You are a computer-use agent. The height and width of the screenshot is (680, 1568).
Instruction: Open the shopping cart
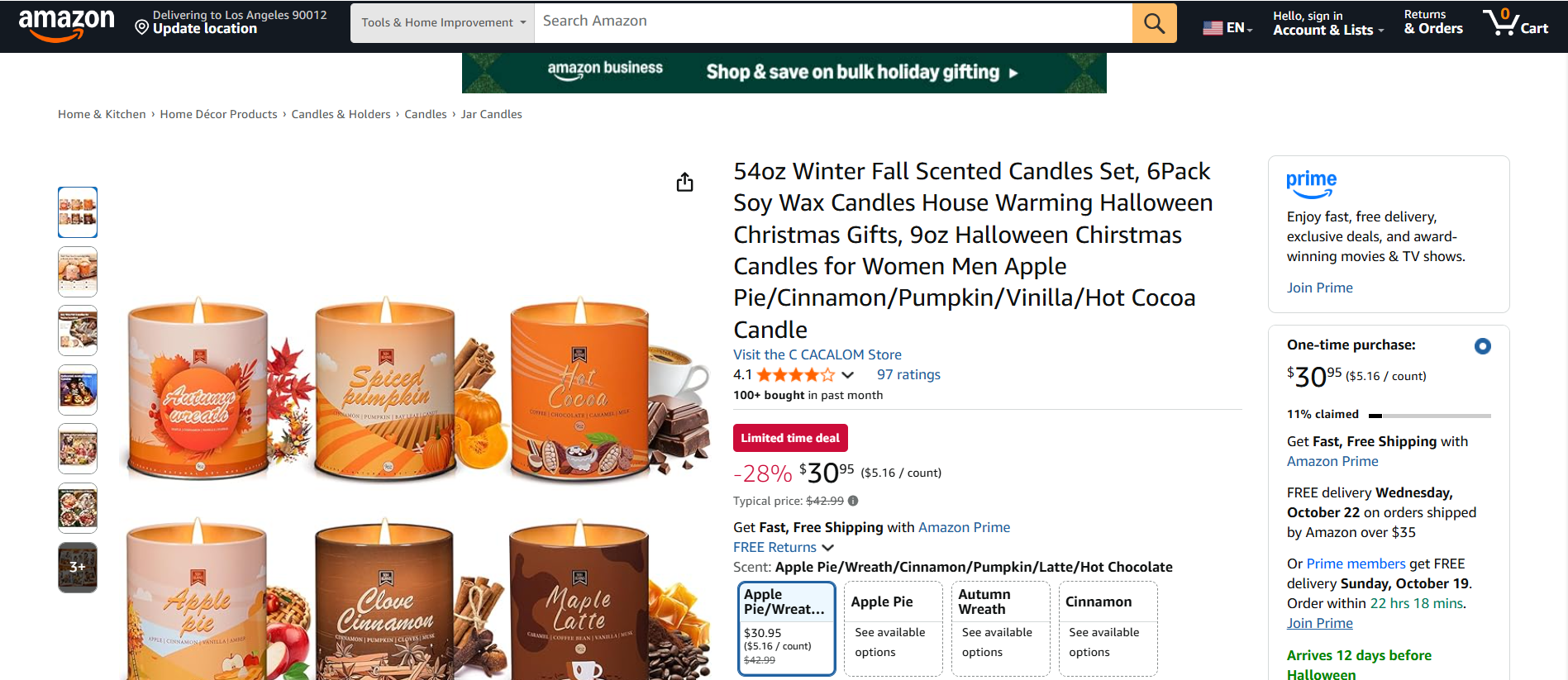click(x=1515, y=22)
